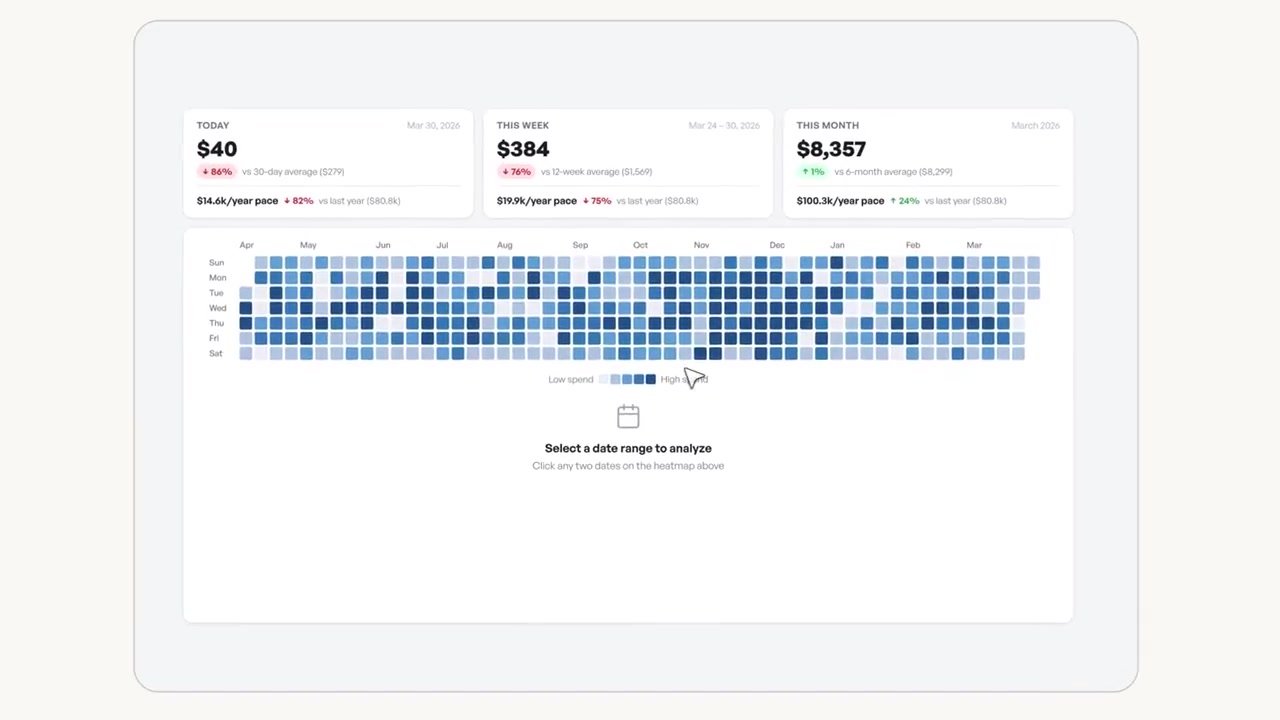The height and width of the screenshot is (720, 1280).
Task: Click 'vs 12-week average ($1,569)' text
Action: point(597,172)
